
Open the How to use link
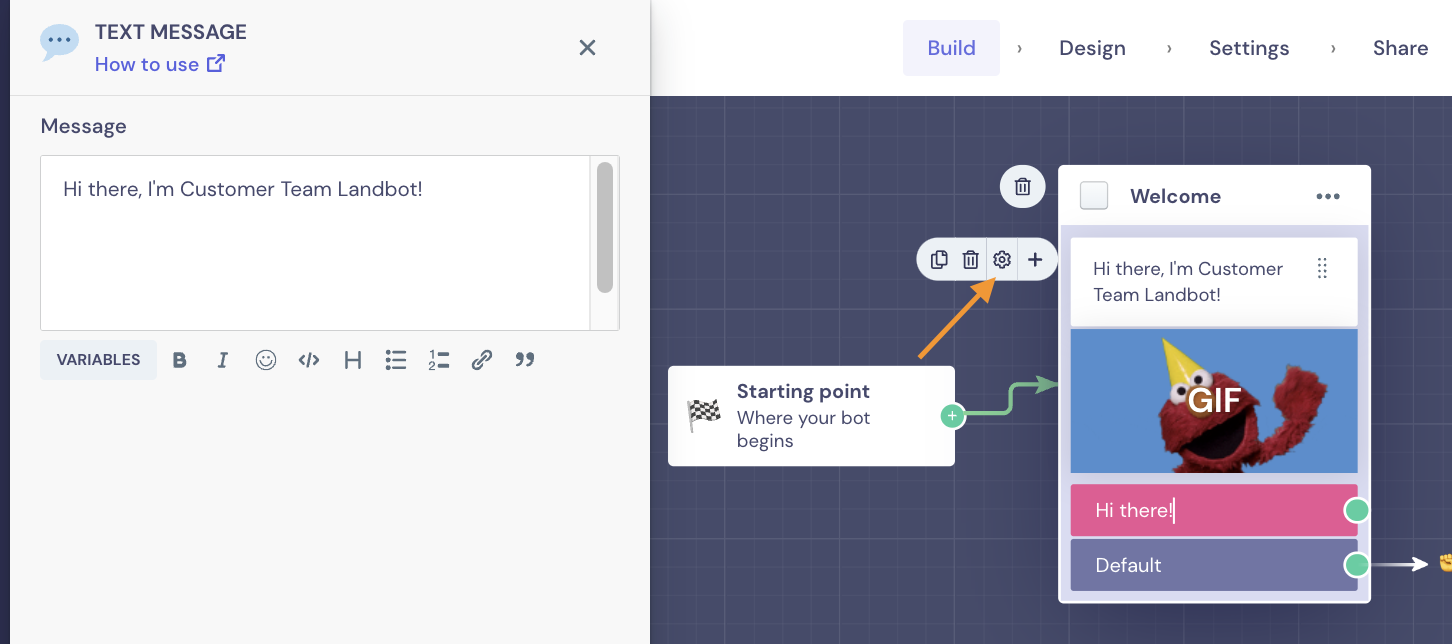pyautogui.click(x=160, y=64)
